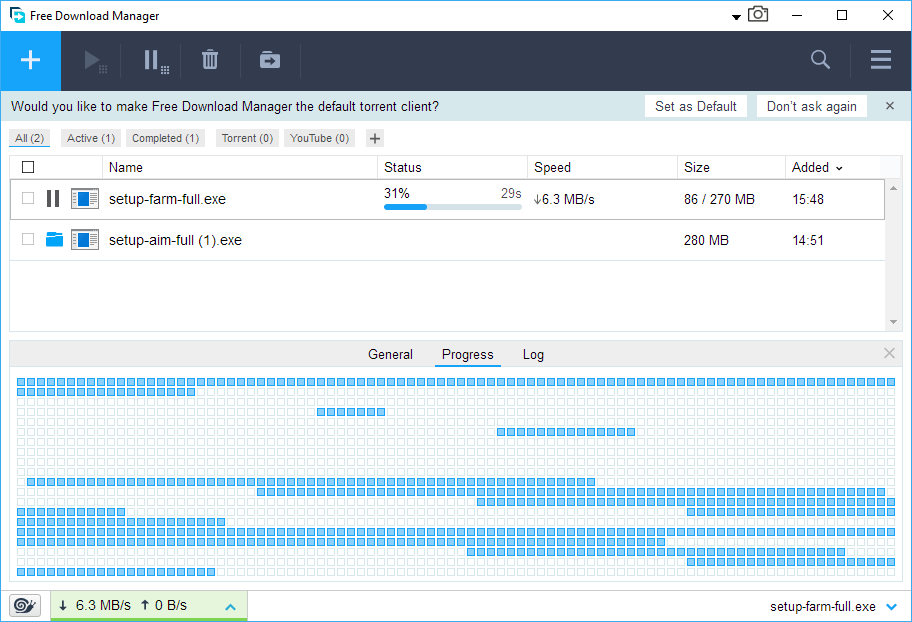This screenshot has width=912, height=622.
Task: Toggle snail mode speed limiter
Action: pyautogui.click(x=25, y=606)
